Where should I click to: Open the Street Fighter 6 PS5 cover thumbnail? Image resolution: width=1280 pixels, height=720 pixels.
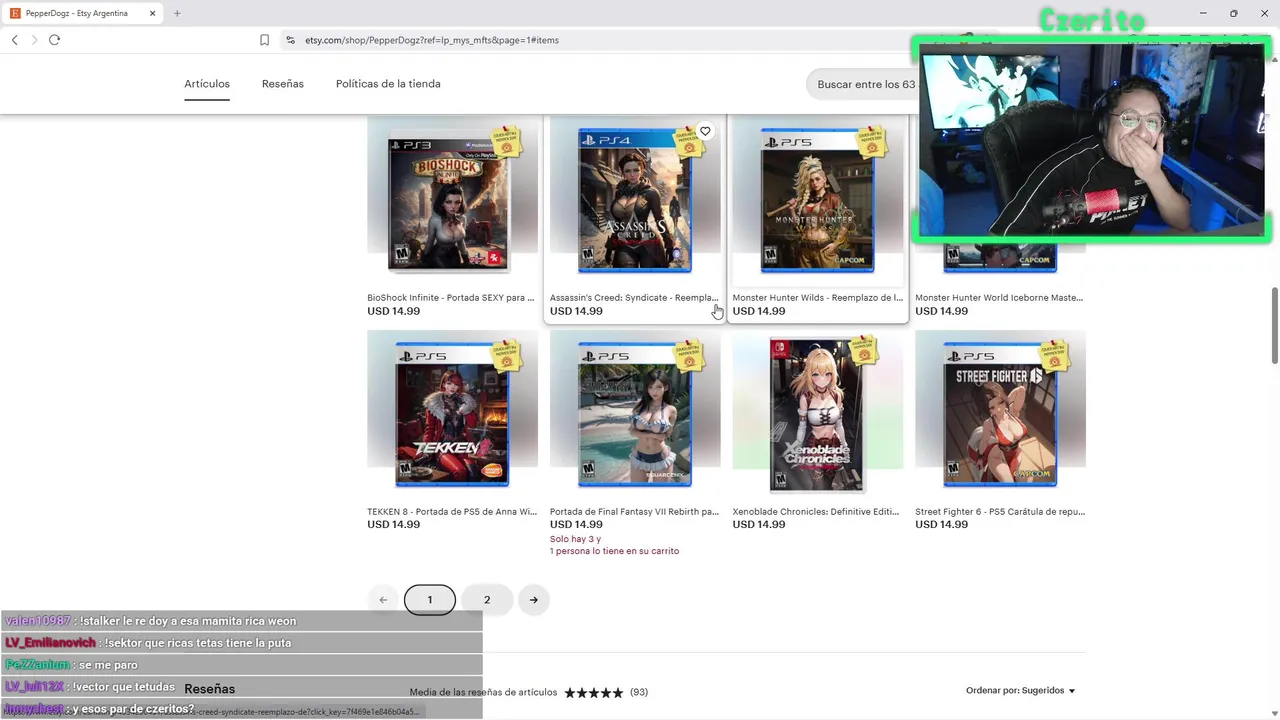[x=1000, y=415]
